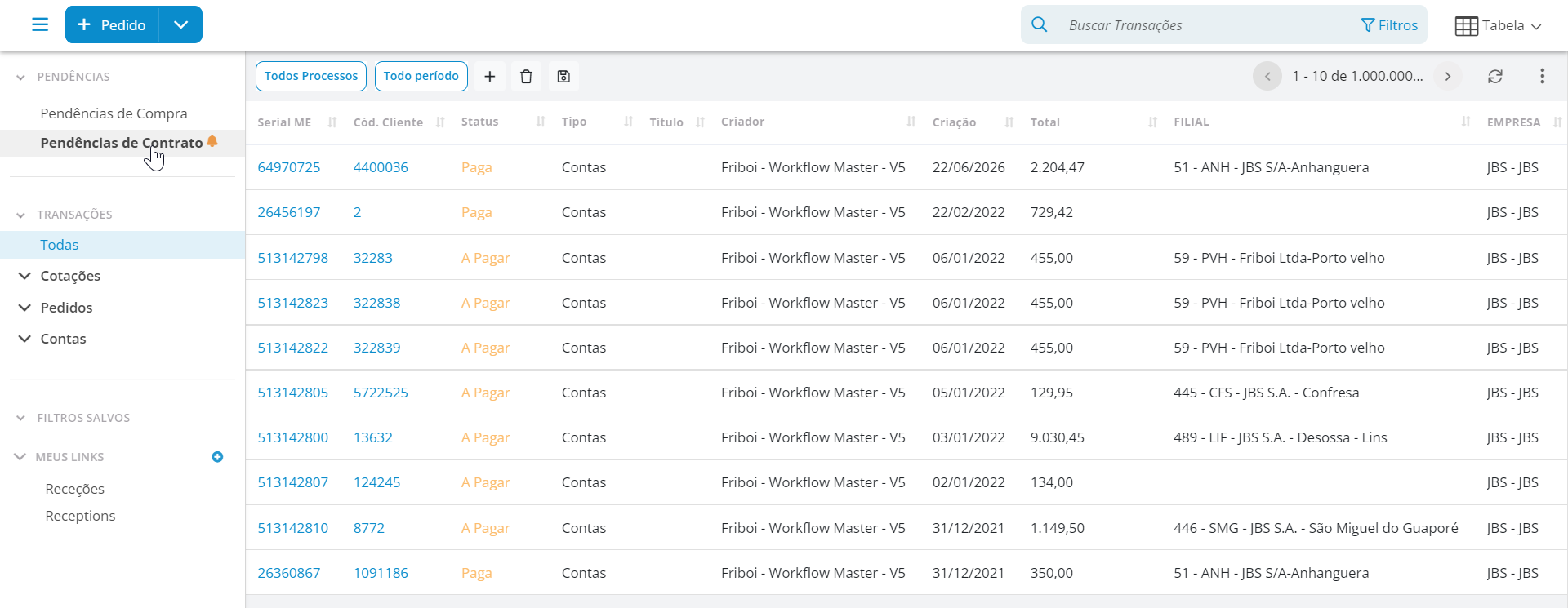Sort by Cód. Cliente column icon
The height and width of the screenshot is (608, 1568).
coord(440,122)
